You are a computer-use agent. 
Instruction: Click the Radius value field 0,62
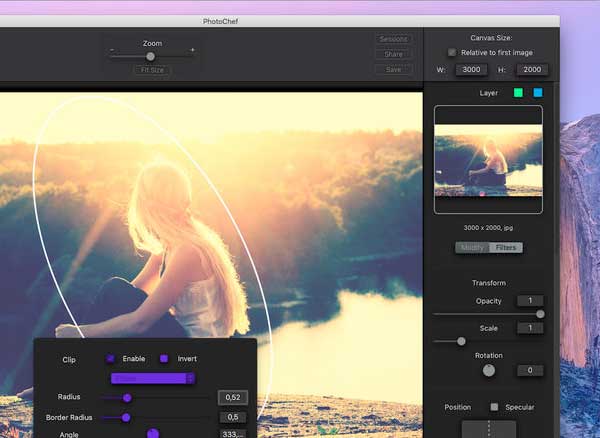point(233,398)
